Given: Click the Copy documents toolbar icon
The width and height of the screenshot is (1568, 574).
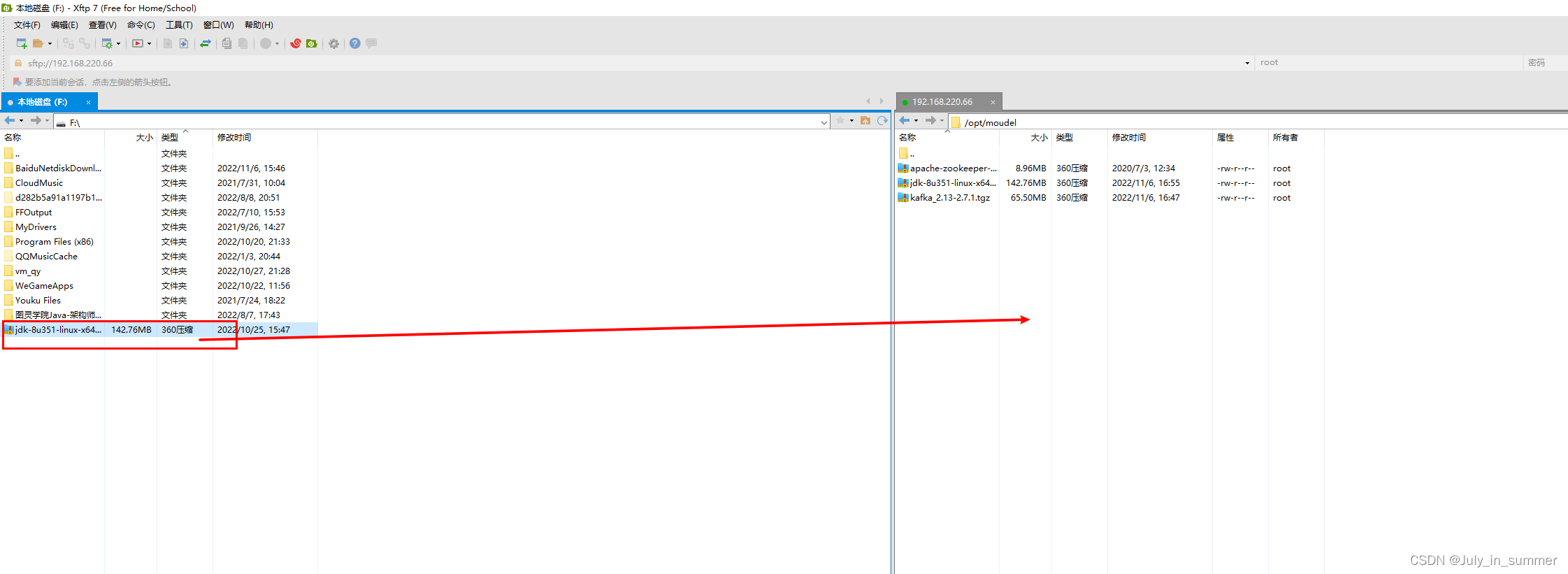Looking at the screenshot, I should pos(226,43).
